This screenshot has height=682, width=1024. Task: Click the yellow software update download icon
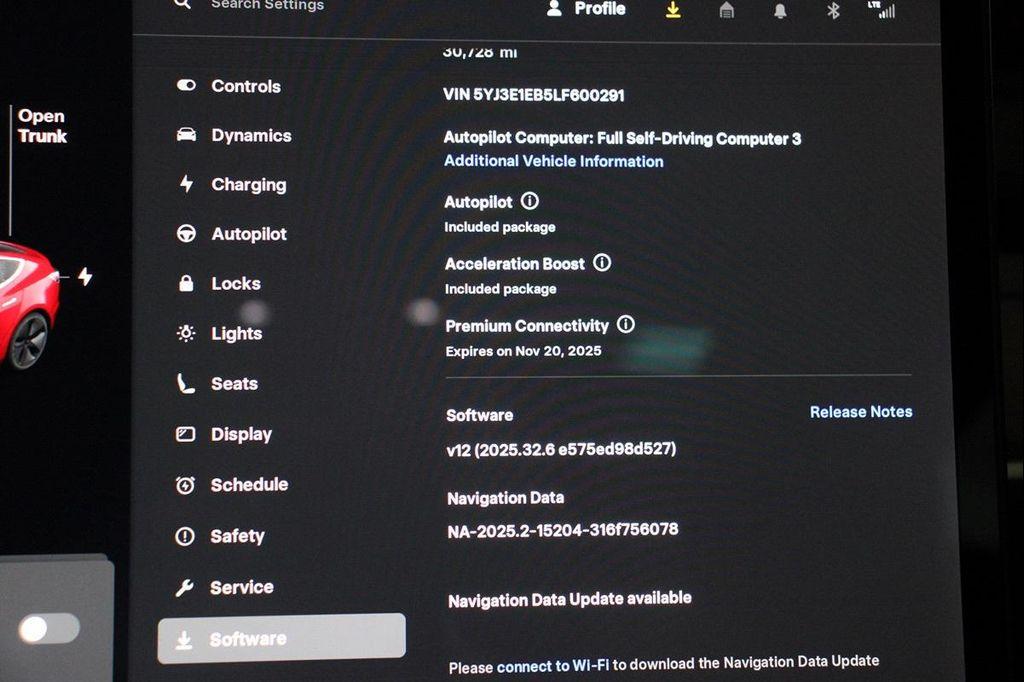click(673, 11)
